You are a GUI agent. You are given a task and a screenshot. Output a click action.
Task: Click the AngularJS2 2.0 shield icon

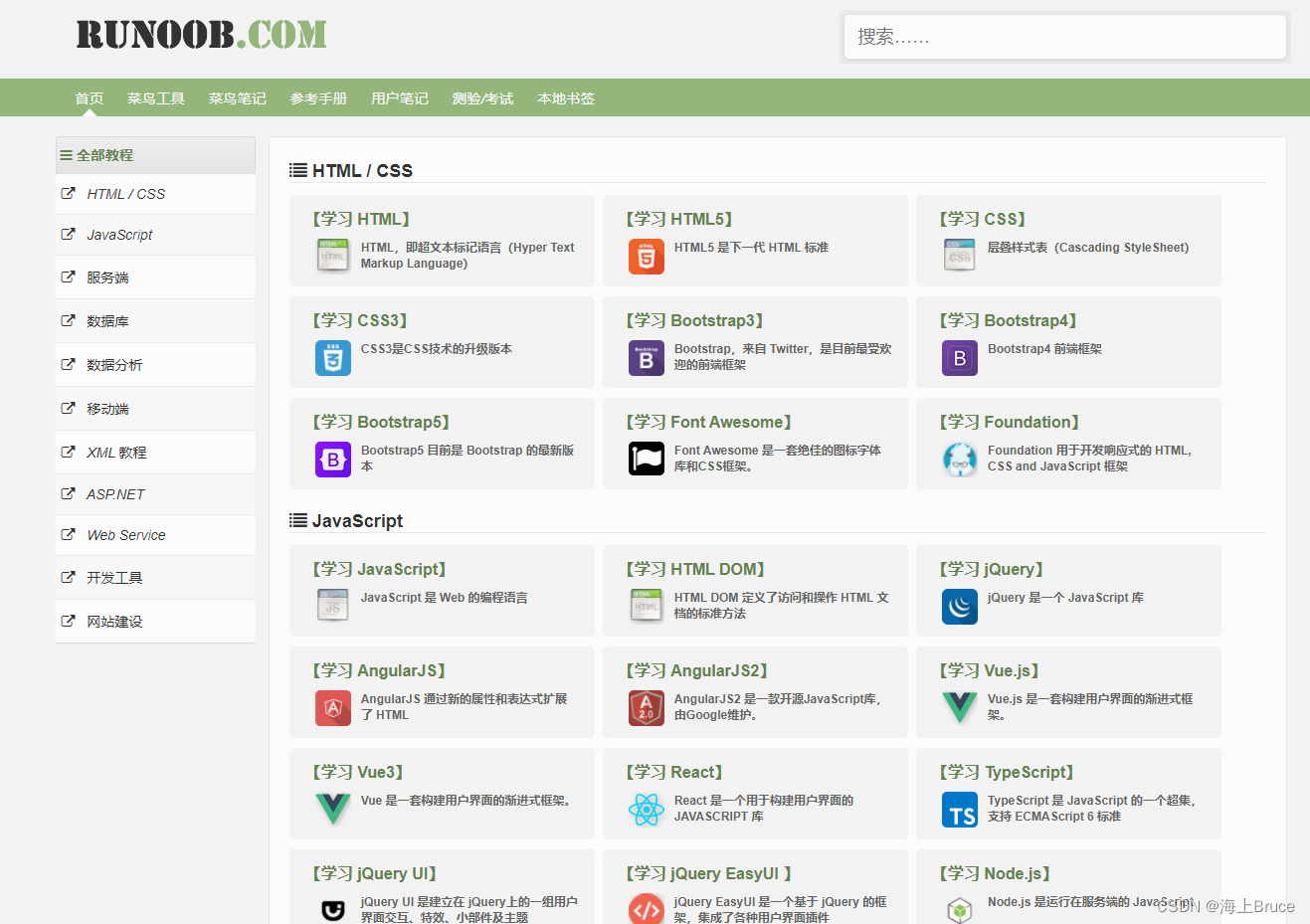(647, 708)
